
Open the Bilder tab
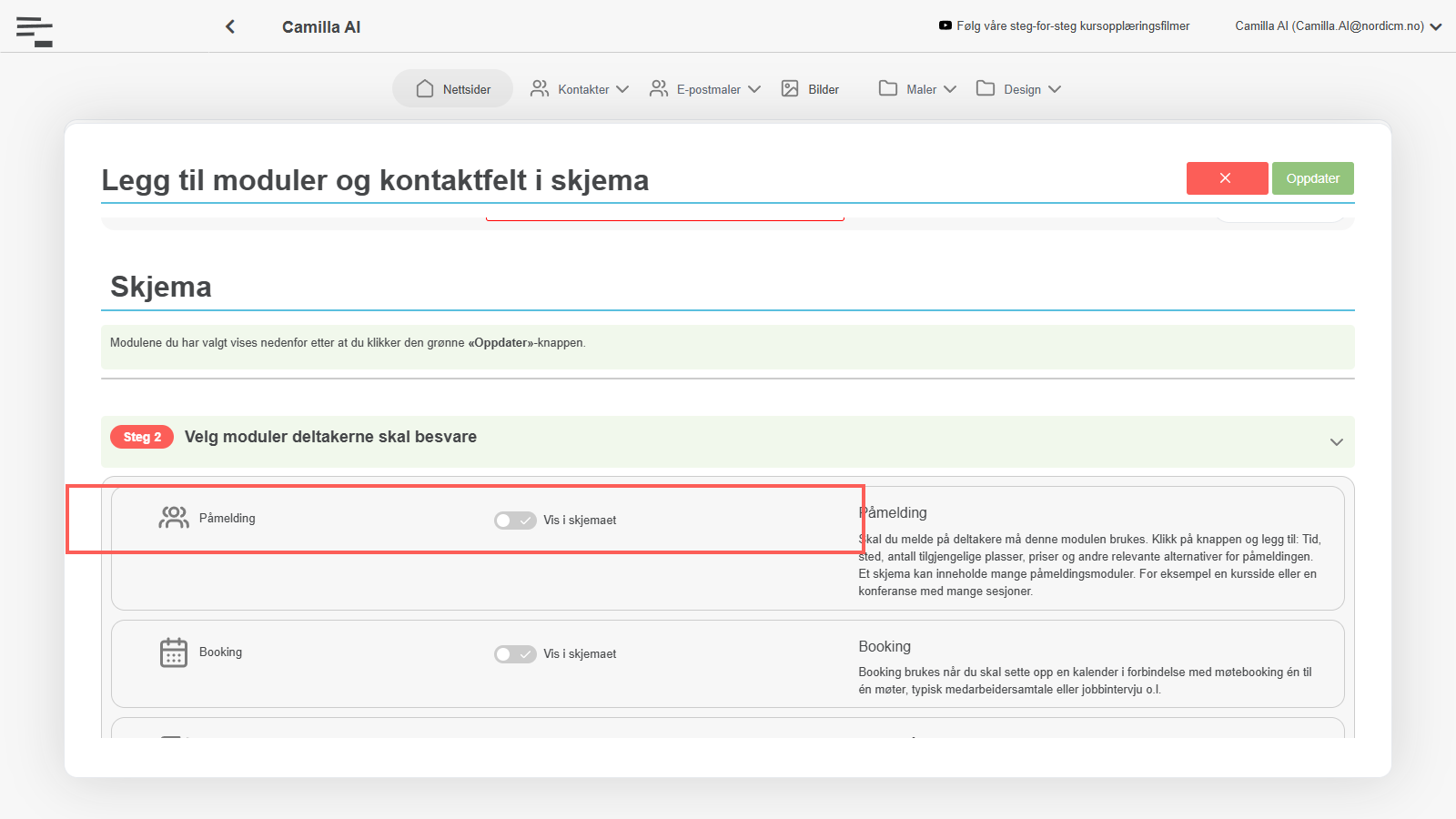[x=810, y=89]
